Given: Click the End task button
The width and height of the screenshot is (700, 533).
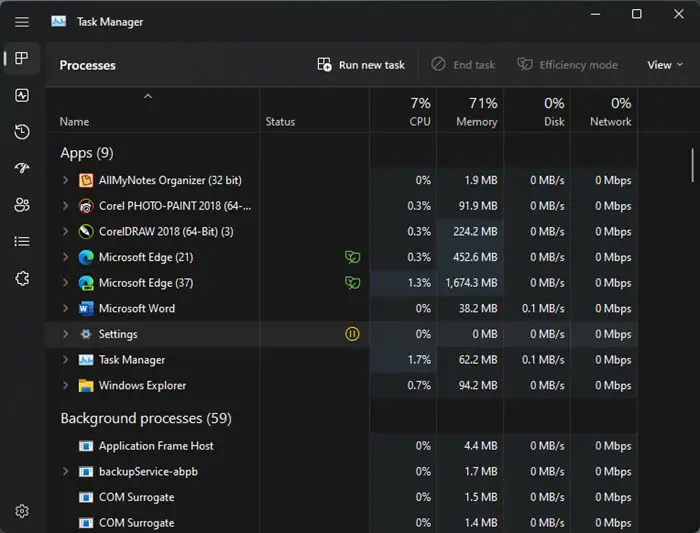Looking at the screenshot, I should coord(463,65).
